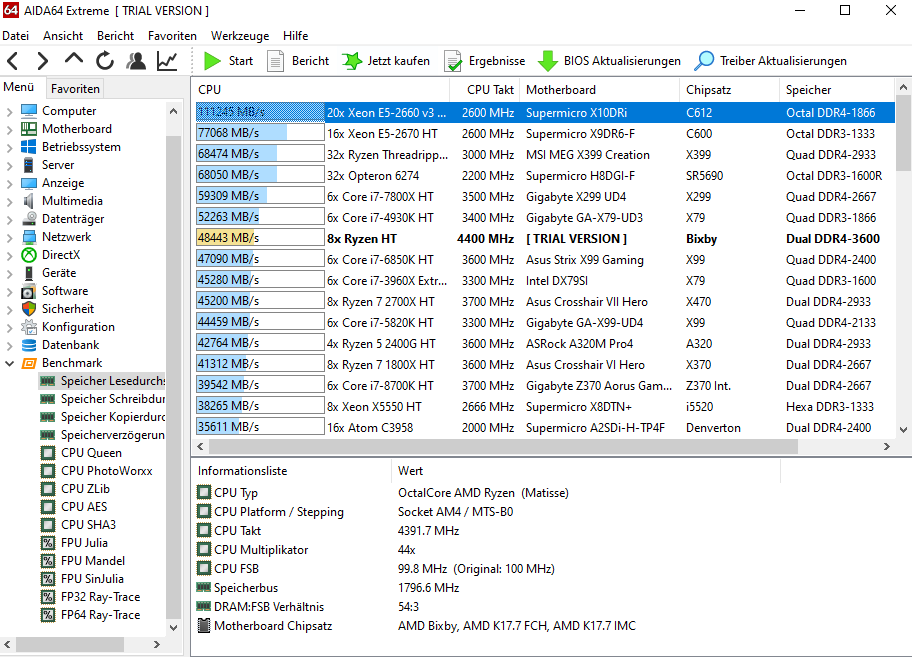Select the Benchmark folder icon
Viewport: 912px width, 657px height.
click(x=28, y=363)
